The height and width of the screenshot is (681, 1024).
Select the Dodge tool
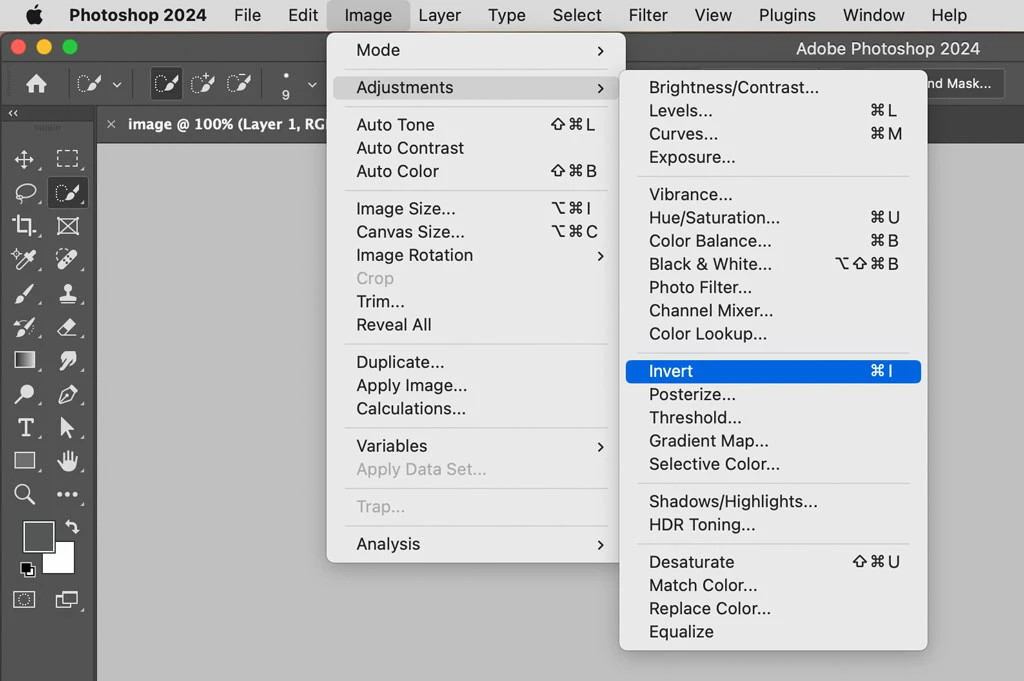click(25, 394)
